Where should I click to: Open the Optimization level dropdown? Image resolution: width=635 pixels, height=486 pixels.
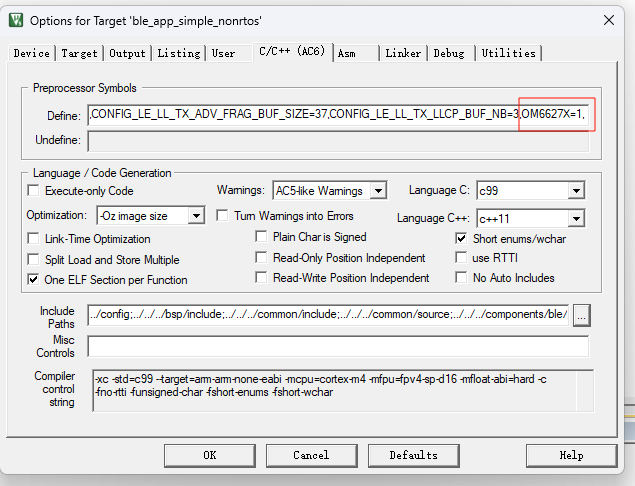click(x=196, y=216)
